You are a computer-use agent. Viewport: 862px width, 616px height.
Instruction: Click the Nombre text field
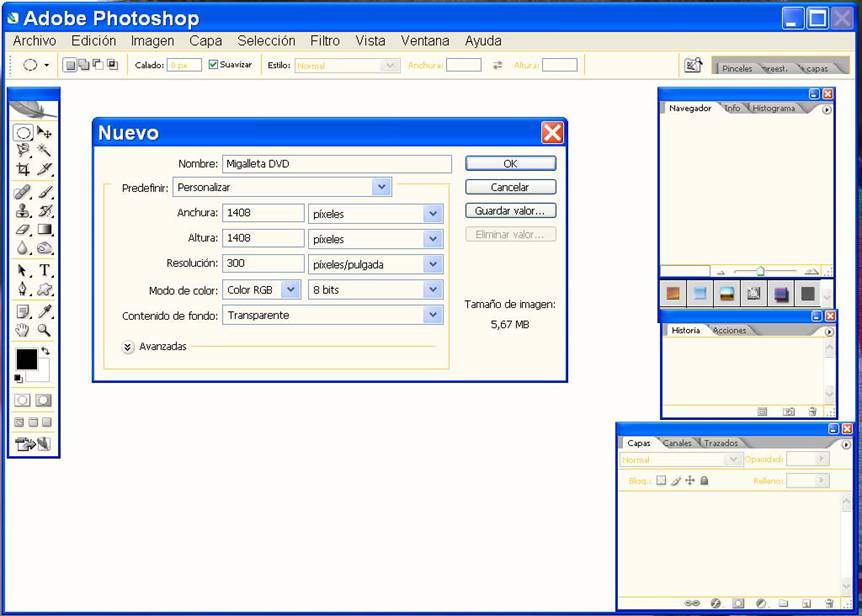coord(336,163)
